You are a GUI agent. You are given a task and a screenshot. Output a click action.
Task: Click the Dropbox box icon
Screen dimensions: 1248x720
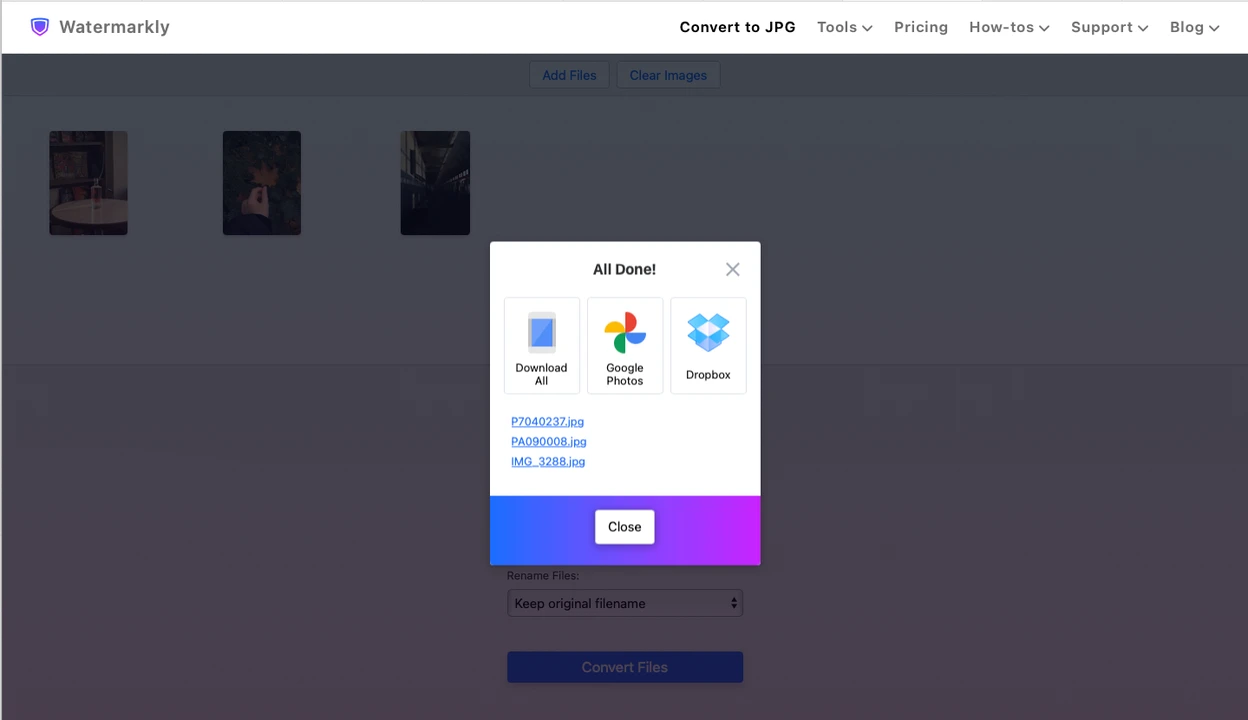[x=707, y=331]
